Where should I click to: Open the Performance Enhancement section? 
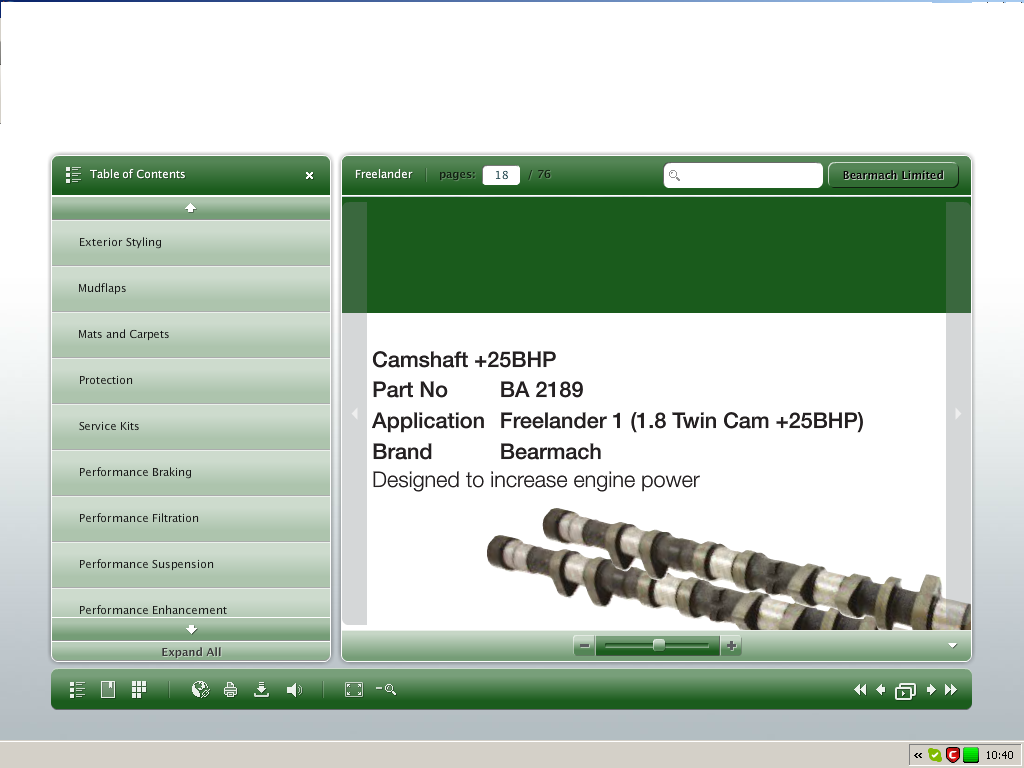click(x=191, y=603)
